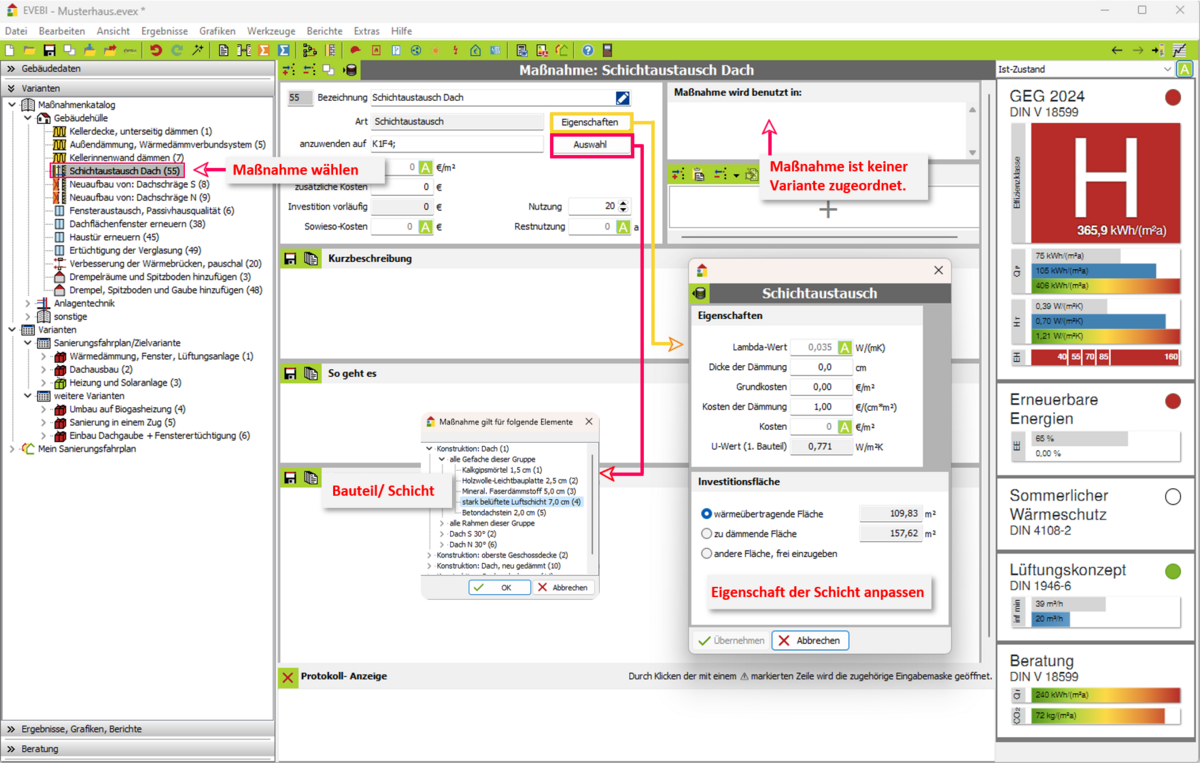Click the save diskette icon in main toolbar
1200x763 pixels.
point(49,50)
